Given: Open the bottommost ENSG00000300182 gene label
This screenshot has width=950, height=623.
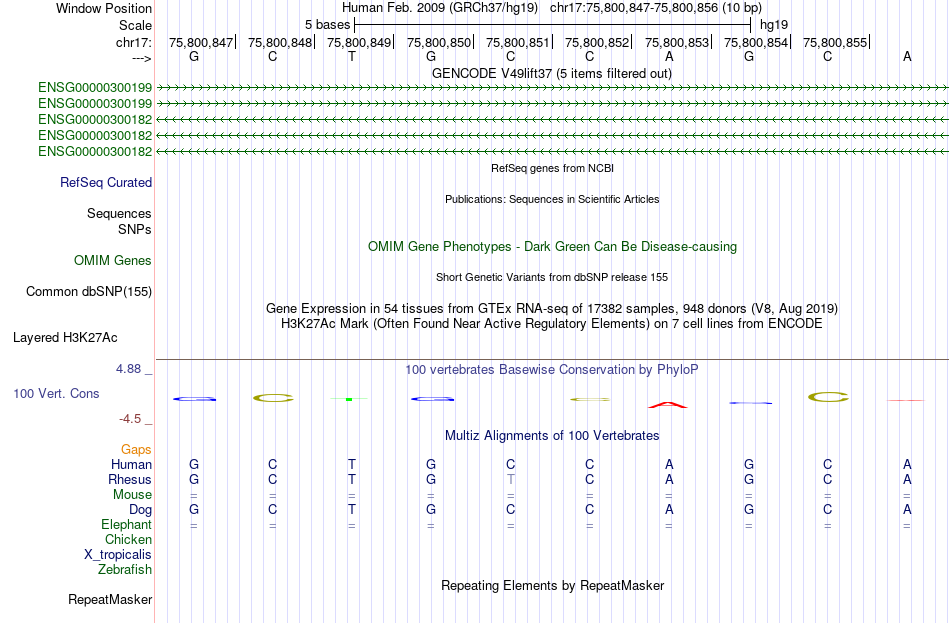Looking at the screenshot, I should pos(95,151).
